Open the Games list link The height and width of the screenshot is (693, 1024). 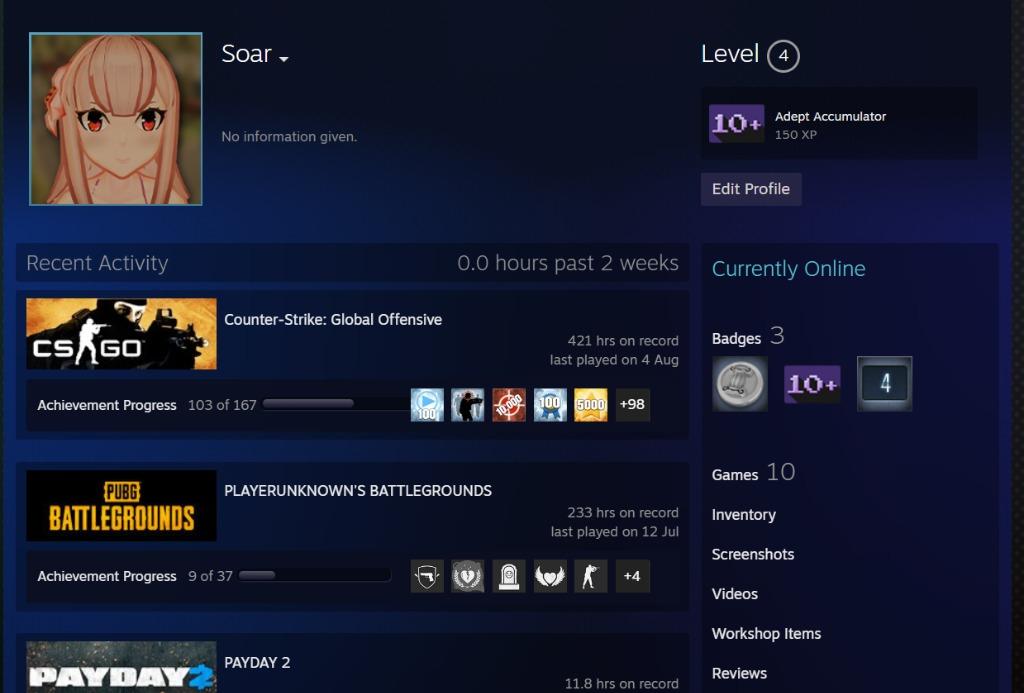(x=735, y=475)
